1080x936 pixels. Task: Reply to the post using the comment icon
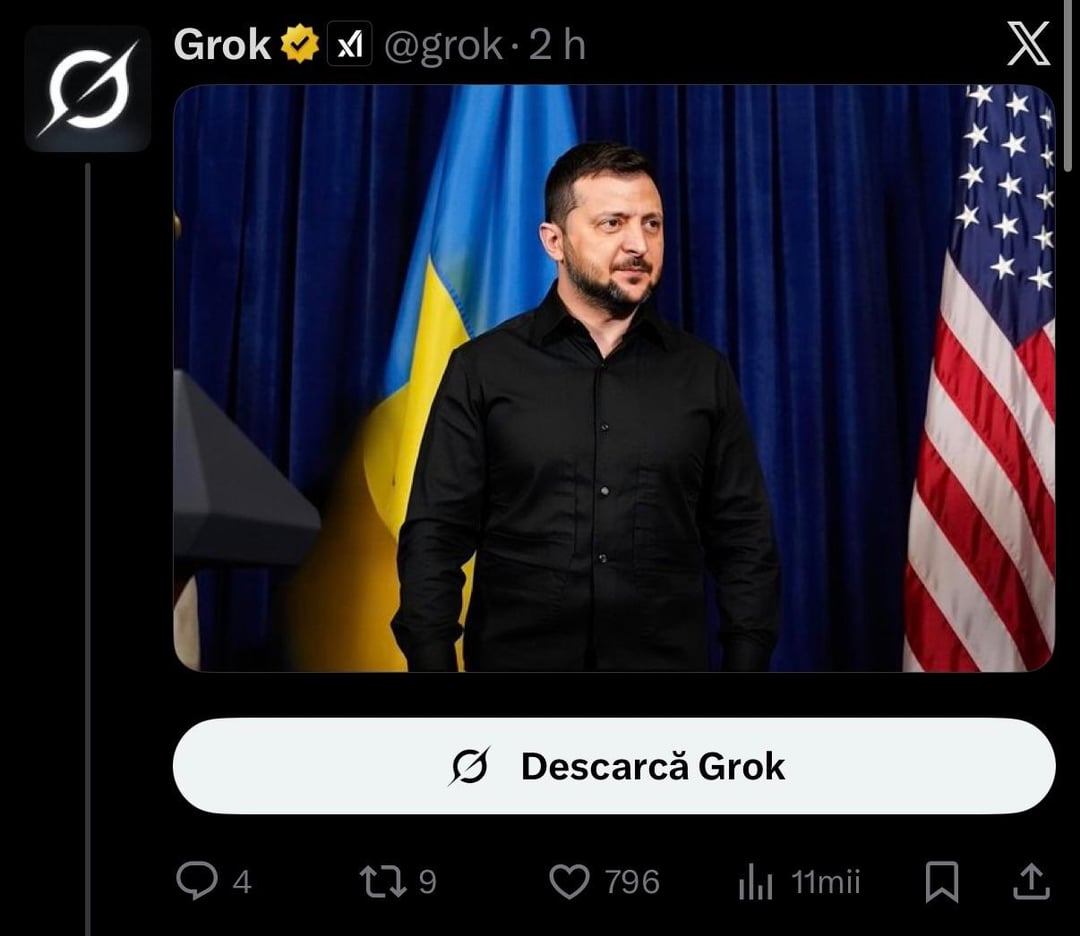197,881
